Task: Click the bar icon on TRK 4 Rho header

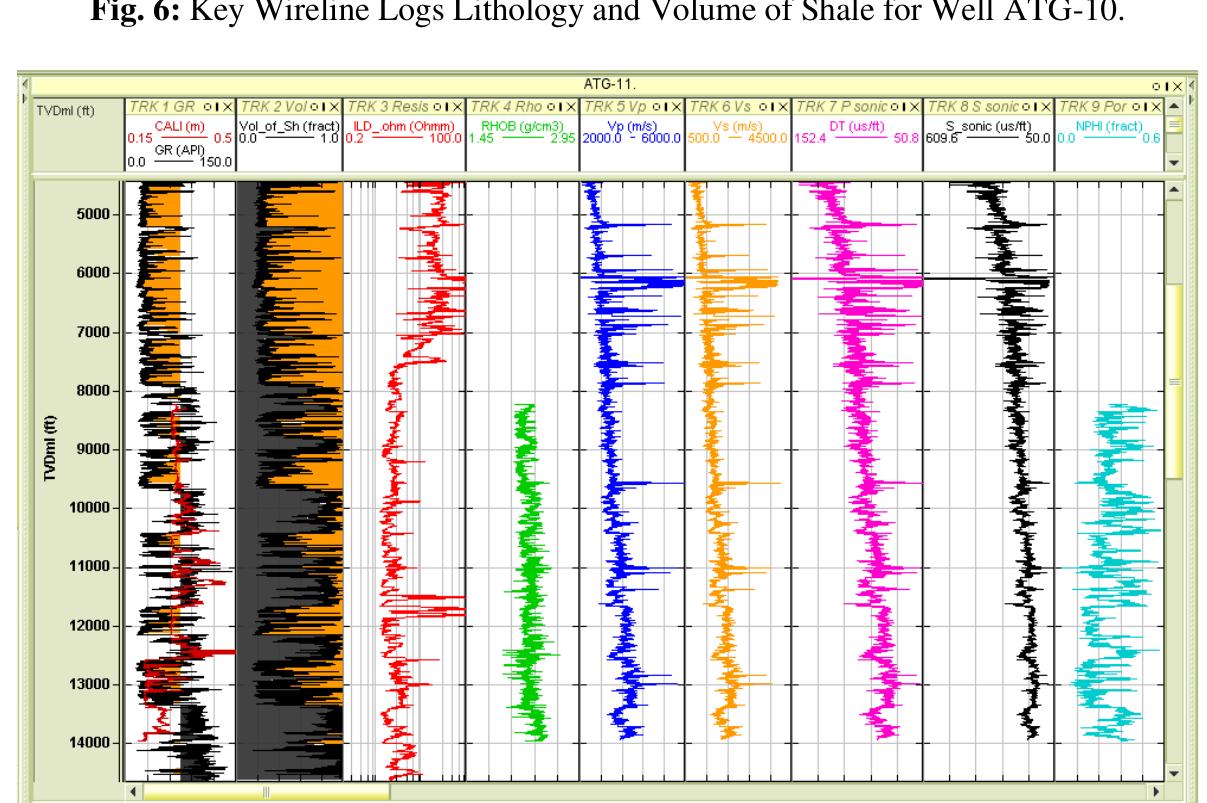Action: (560, 106)
